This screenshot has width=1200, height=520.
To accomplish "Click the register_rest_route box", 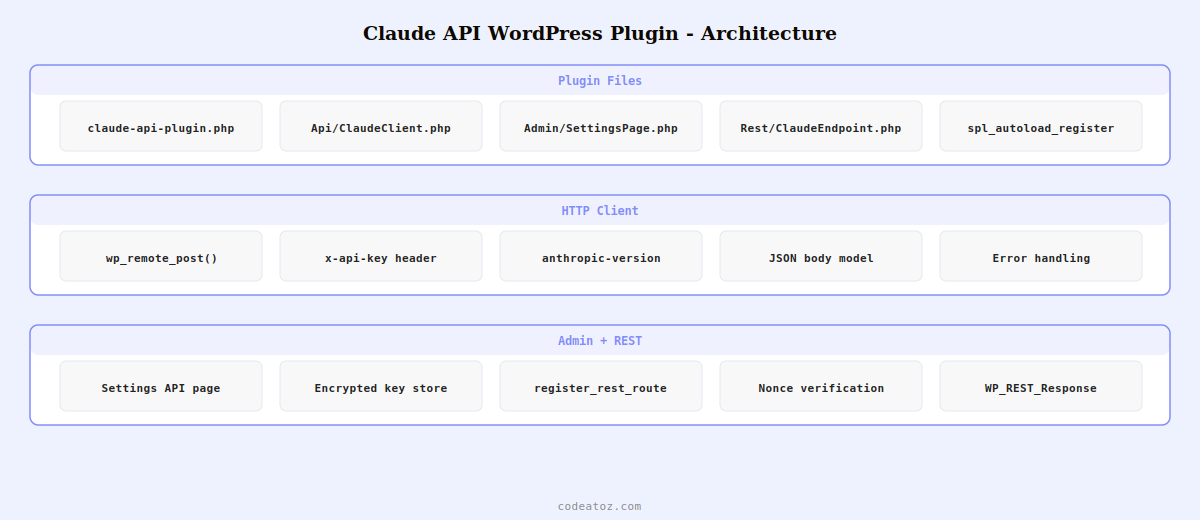I will click(x=601, y=386).
